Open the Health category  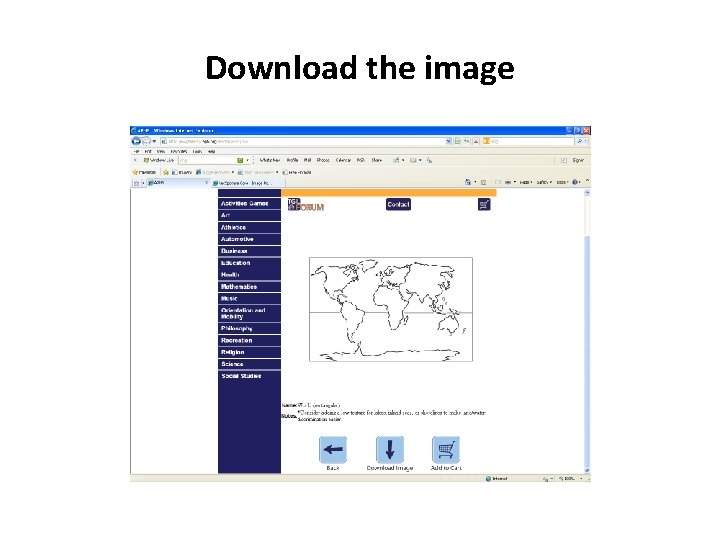(x=249, y=275)
